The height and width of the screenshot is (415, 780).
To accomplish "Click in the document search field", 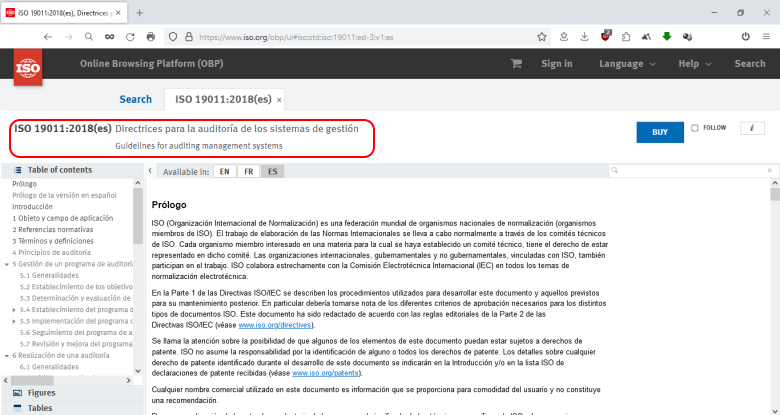I will 689,170.
